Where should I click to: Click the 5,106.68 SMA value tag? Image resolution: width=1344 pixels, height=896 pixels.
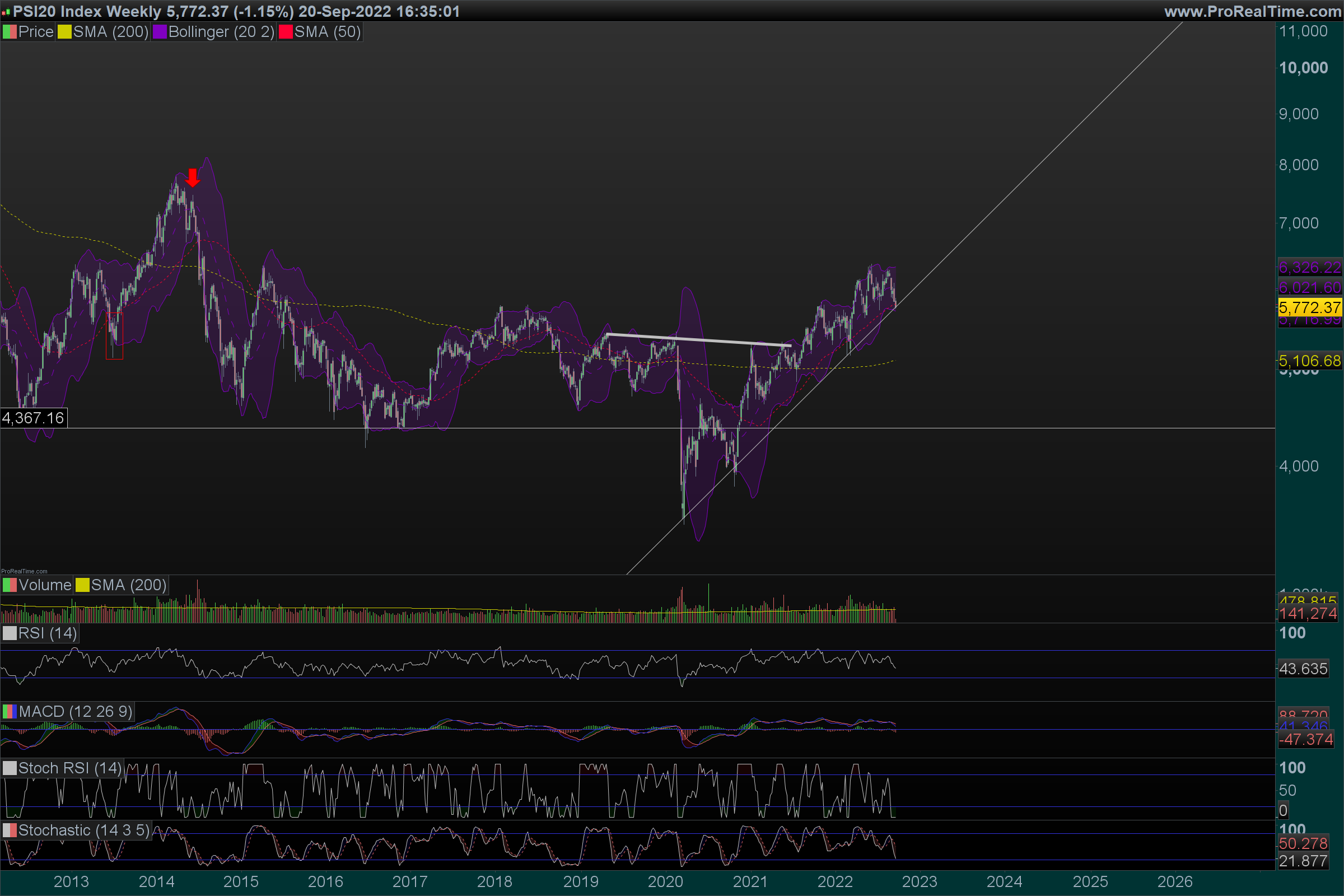[1309, 361]
